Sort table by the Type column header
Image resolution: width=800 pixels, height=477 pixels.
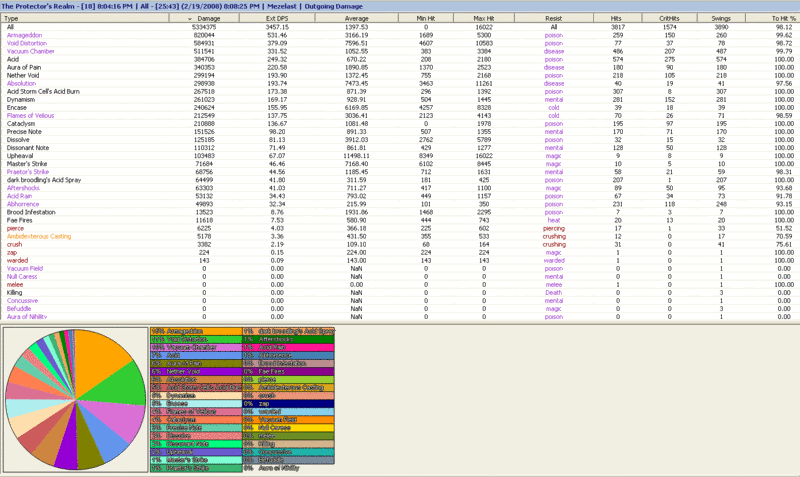point(85,18)
